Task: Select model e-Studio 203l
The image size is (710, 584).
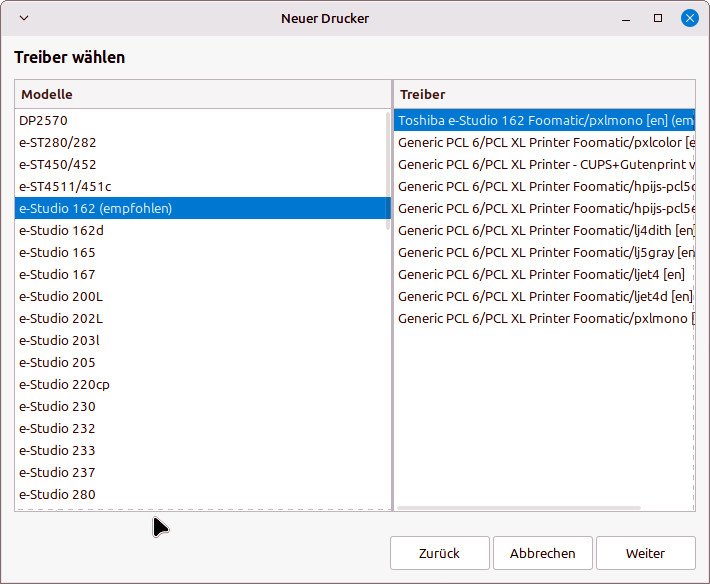Action: coord(202,340)
